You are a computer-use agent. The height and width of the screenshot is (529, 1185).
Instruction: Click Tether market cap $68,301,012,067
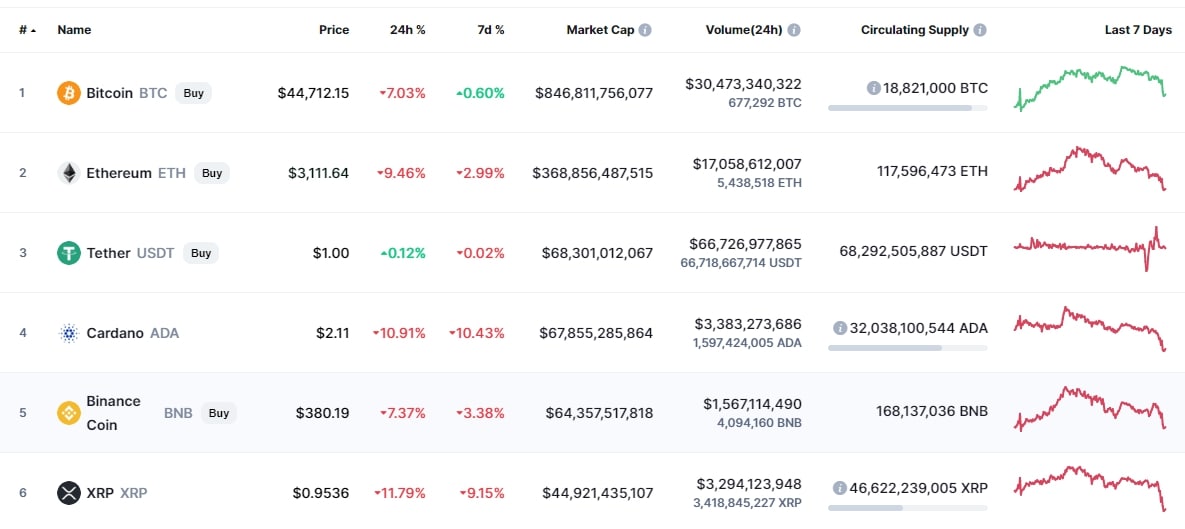(598, 253)
